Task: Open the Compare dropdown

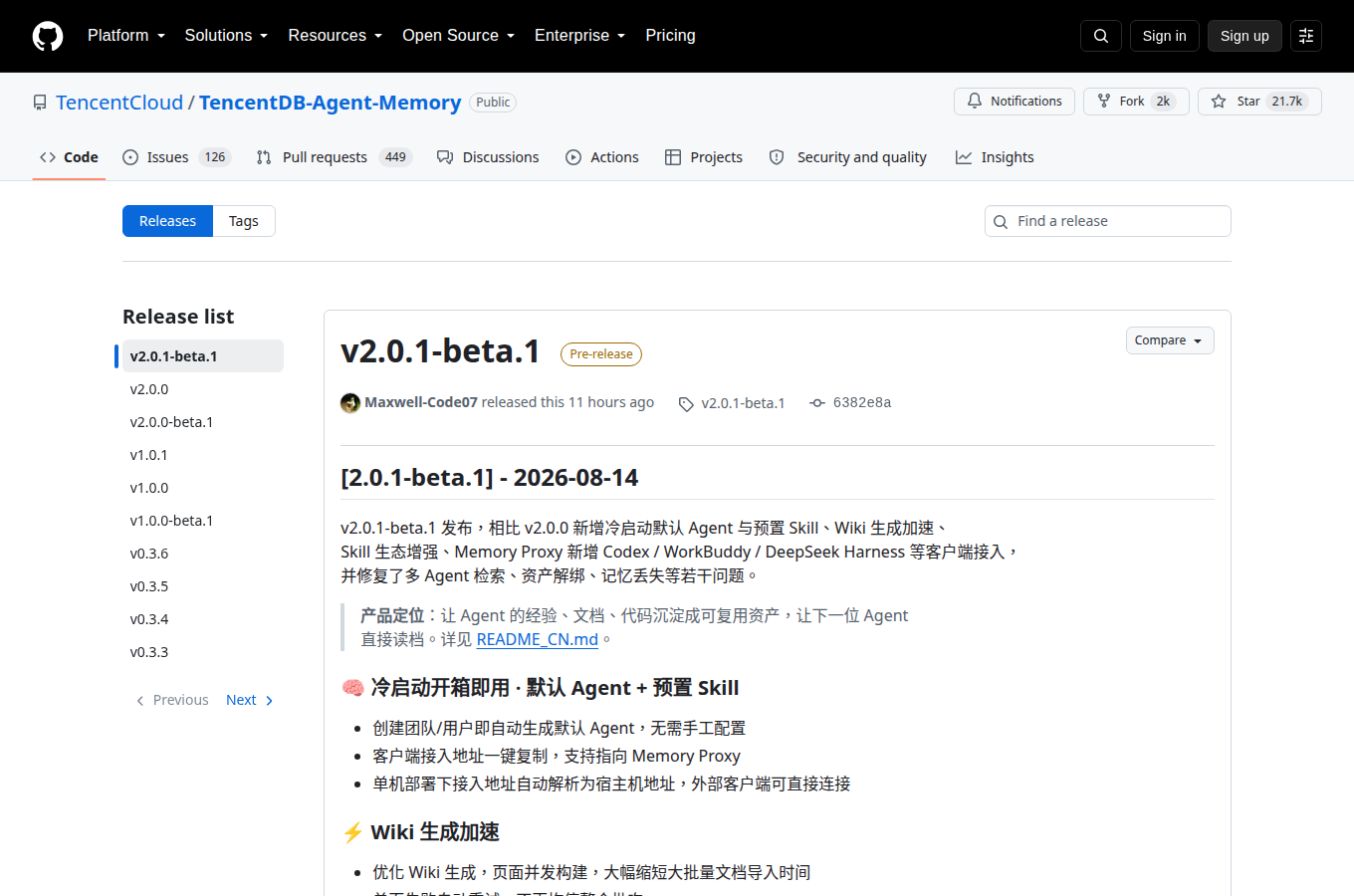Action: tap(1170, 340)
